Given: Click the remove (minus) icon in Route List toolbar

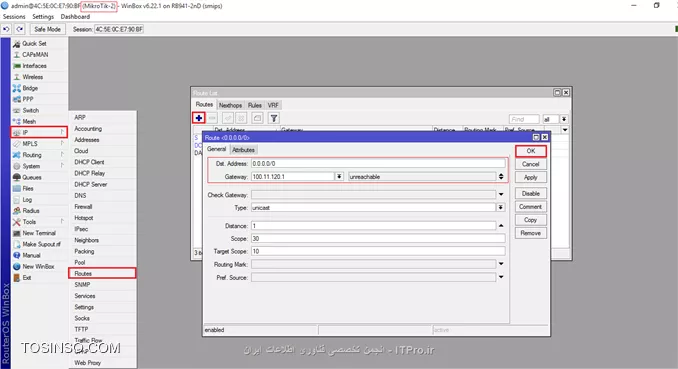Looking at the screenshot, I should [x=212, y=118].
